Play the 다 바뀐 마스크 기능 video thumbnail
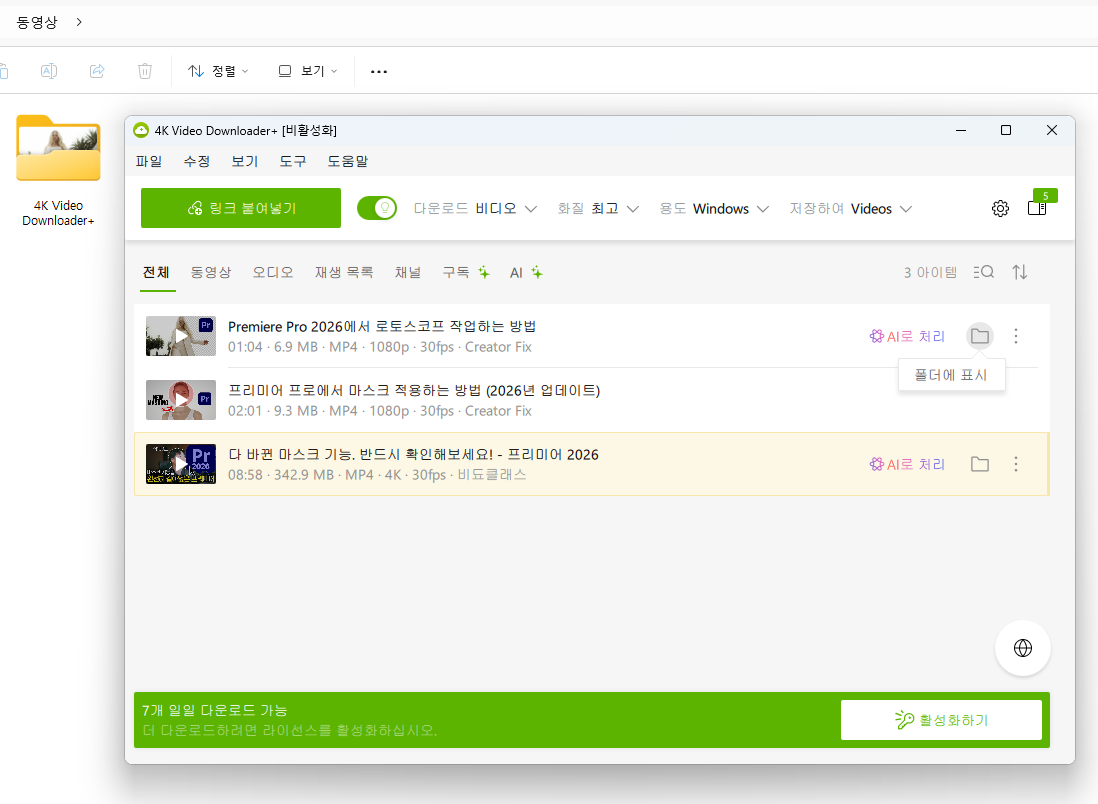This screenshot has height=804, width=1098. click(x=181, y=464)
